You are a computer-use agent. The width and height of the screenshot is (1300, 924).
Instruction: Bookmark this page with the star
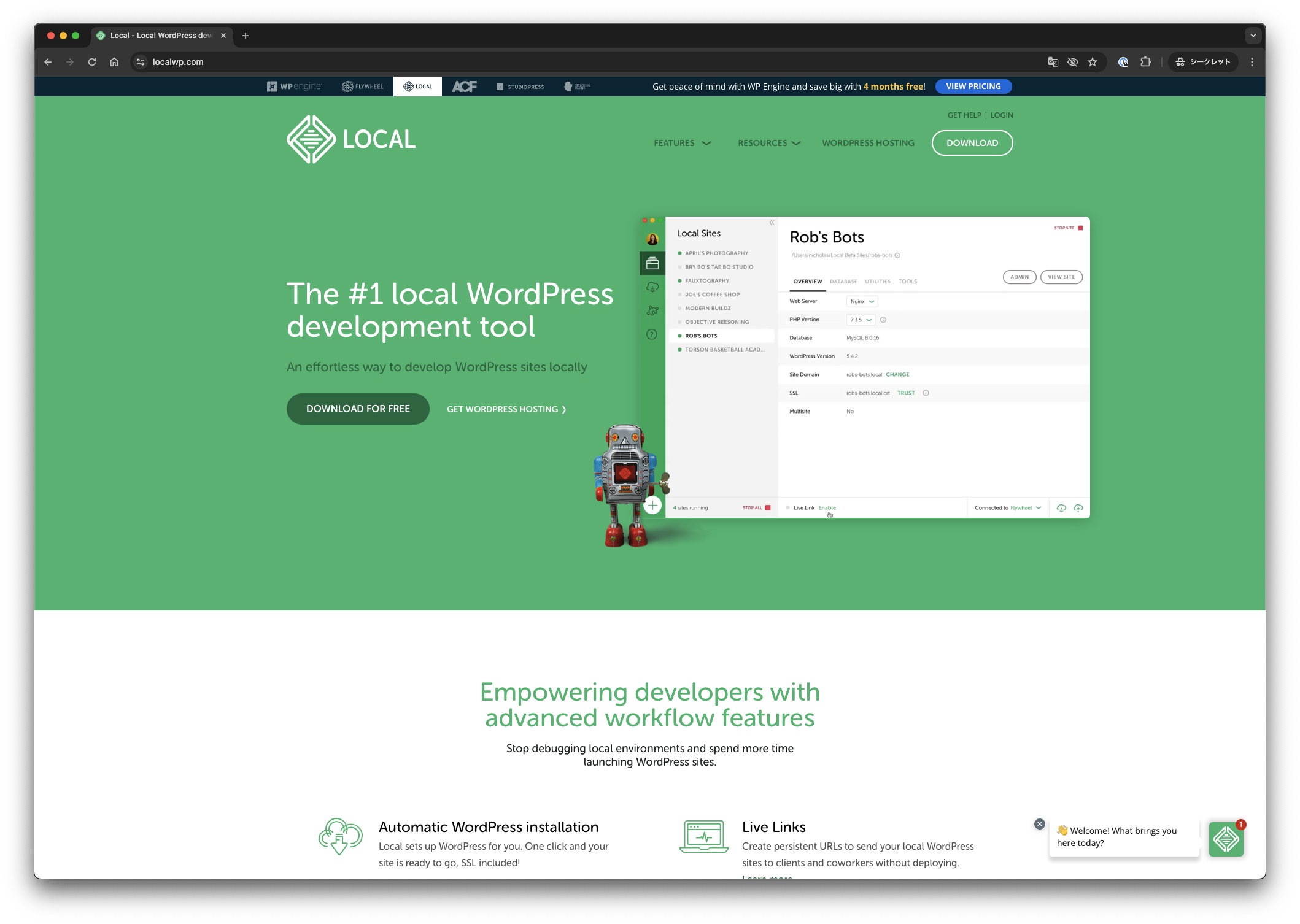(1093, 62)
